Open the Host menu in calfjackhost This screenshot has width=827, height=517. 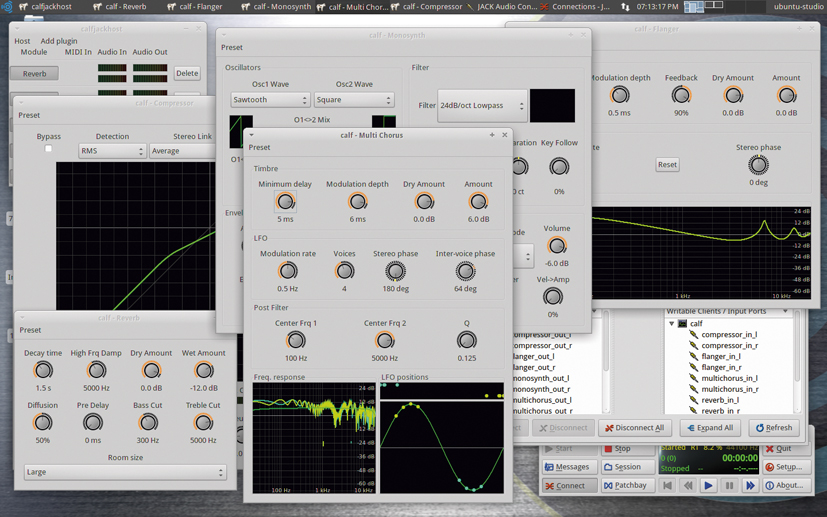click(22, 41)
